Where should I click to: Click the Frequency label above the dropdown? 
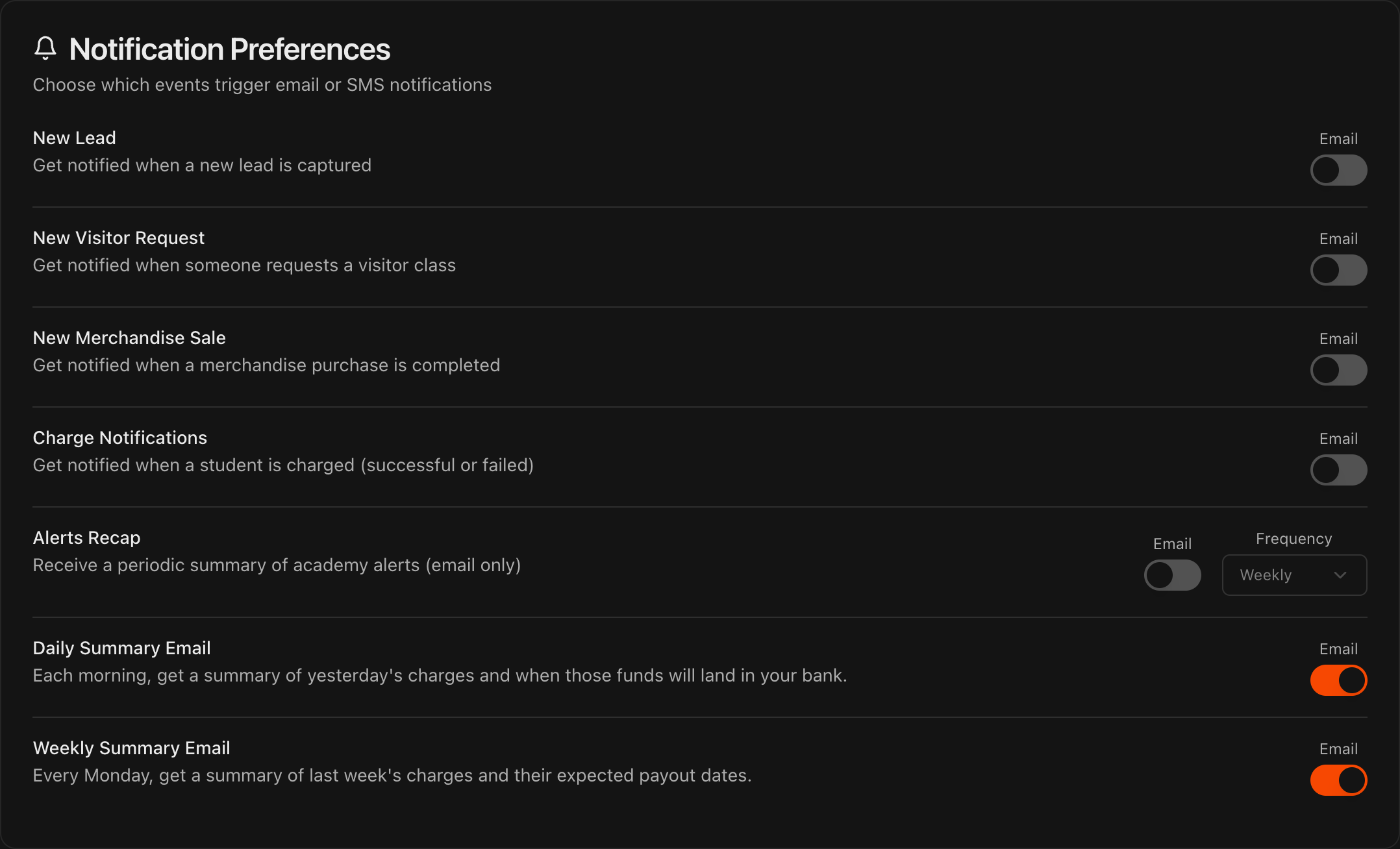[1294, 539]
